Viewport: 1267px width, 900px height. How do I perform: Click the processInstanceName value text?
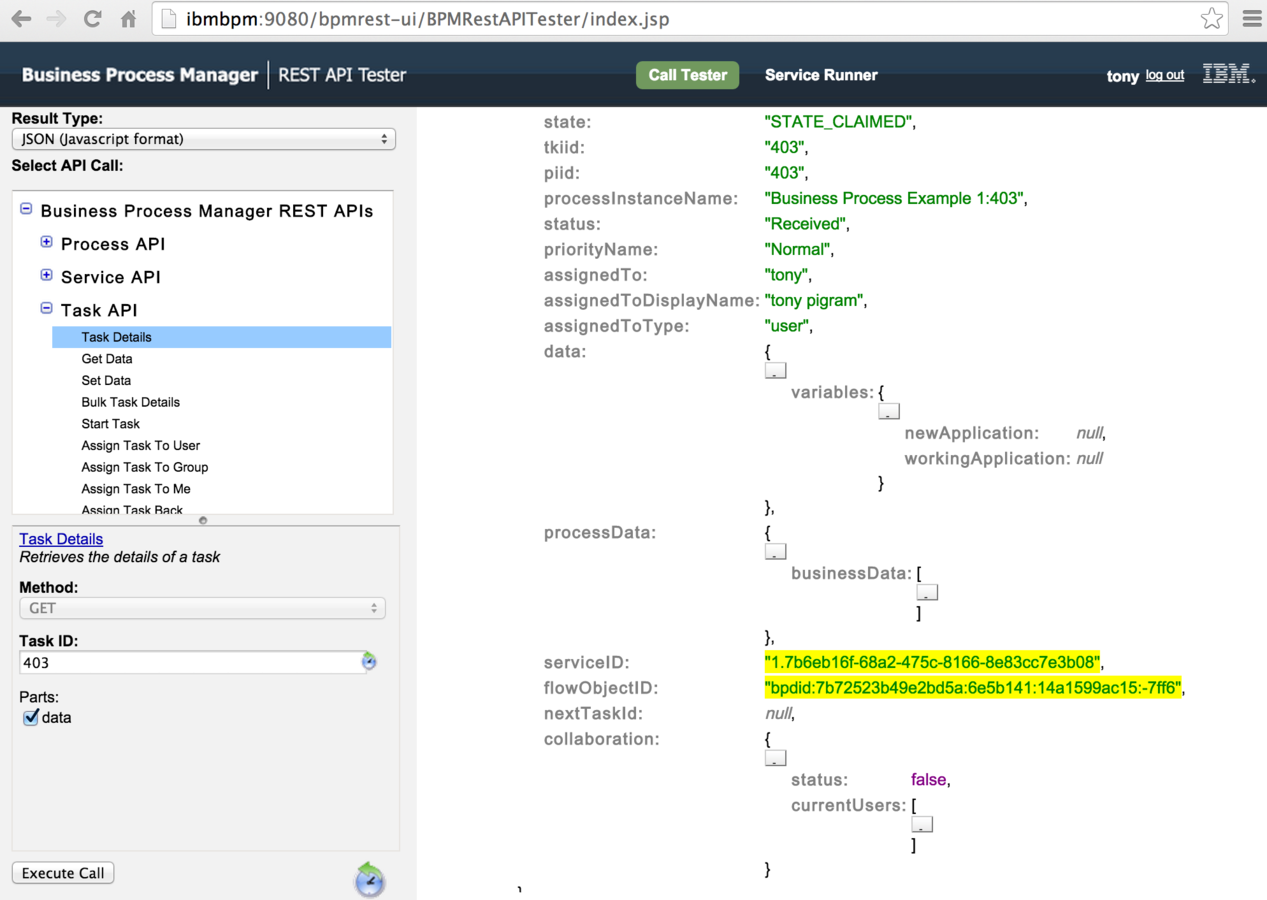click(894, 198)
